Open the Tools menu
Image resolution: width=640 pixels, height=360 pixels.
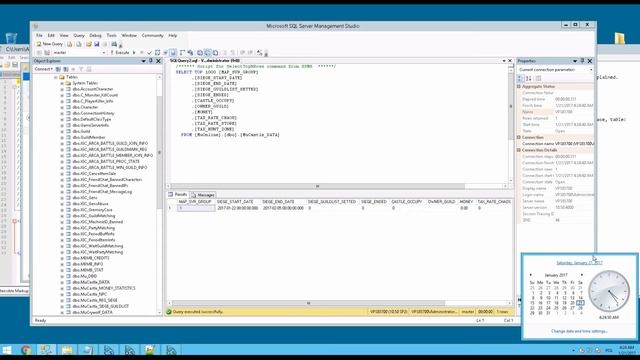point(111,36)
